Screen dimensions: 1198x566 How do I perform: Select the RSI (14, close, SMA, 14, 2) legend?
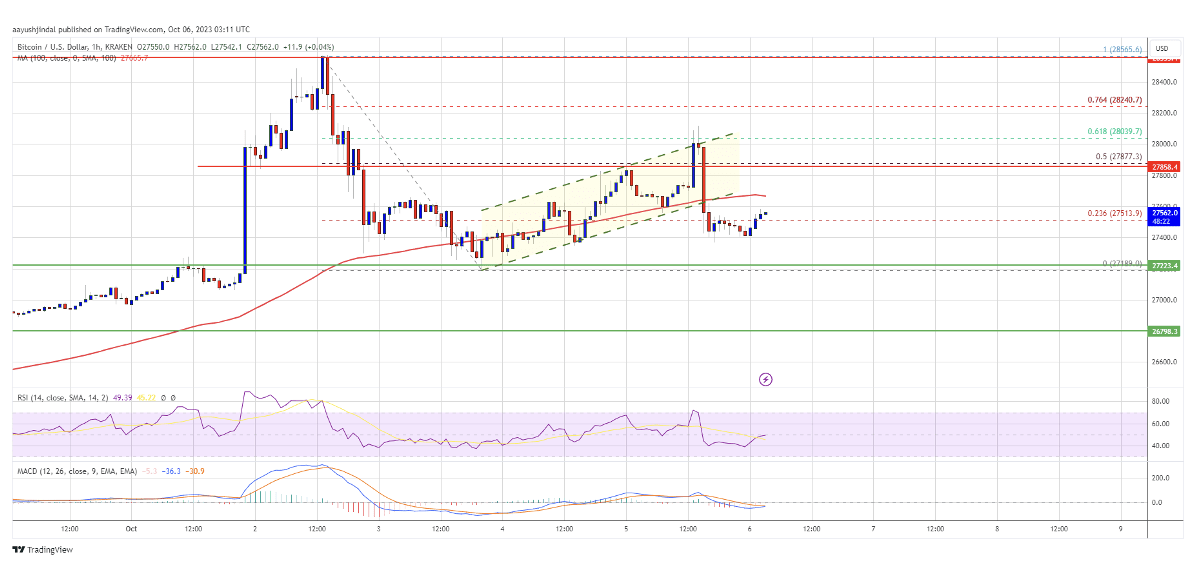63,397
